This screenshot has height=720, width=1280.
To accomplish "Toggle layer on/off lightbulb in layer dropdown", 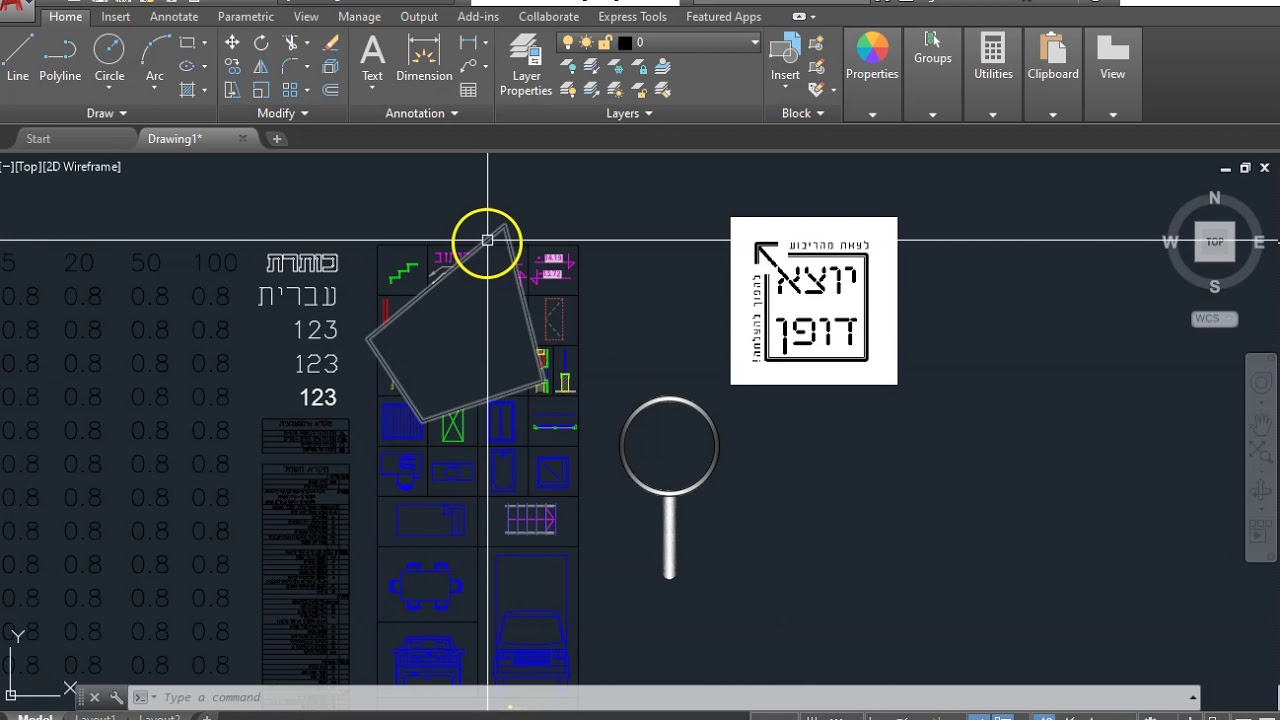I will [568, 43].
